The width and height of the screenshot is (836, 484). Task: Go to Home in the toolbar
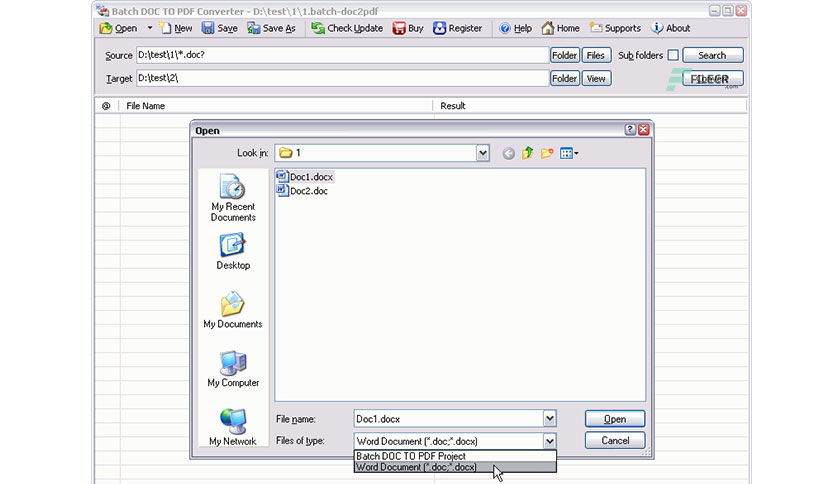point(560,28)
